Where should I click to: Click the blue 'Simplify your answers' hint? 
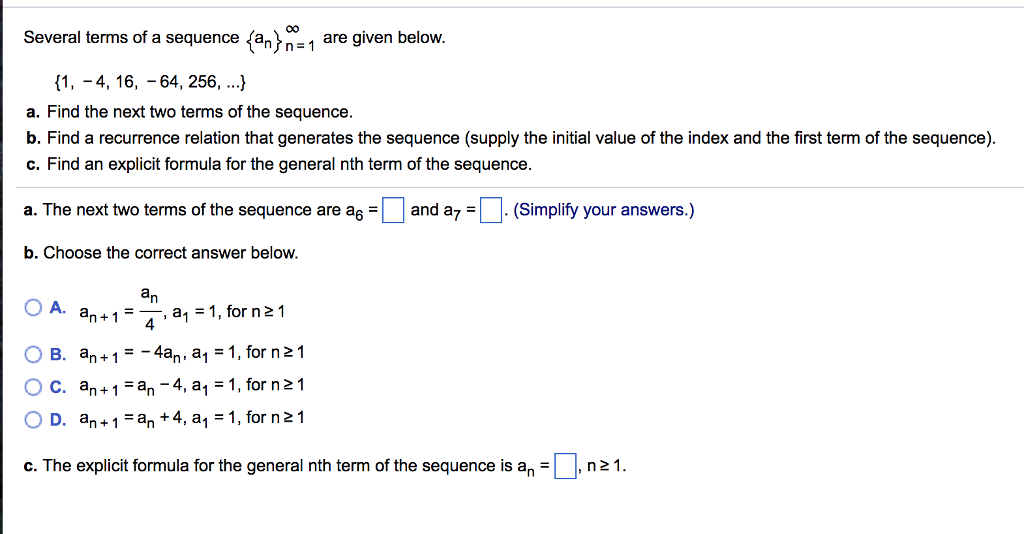(x=604, y=210)
